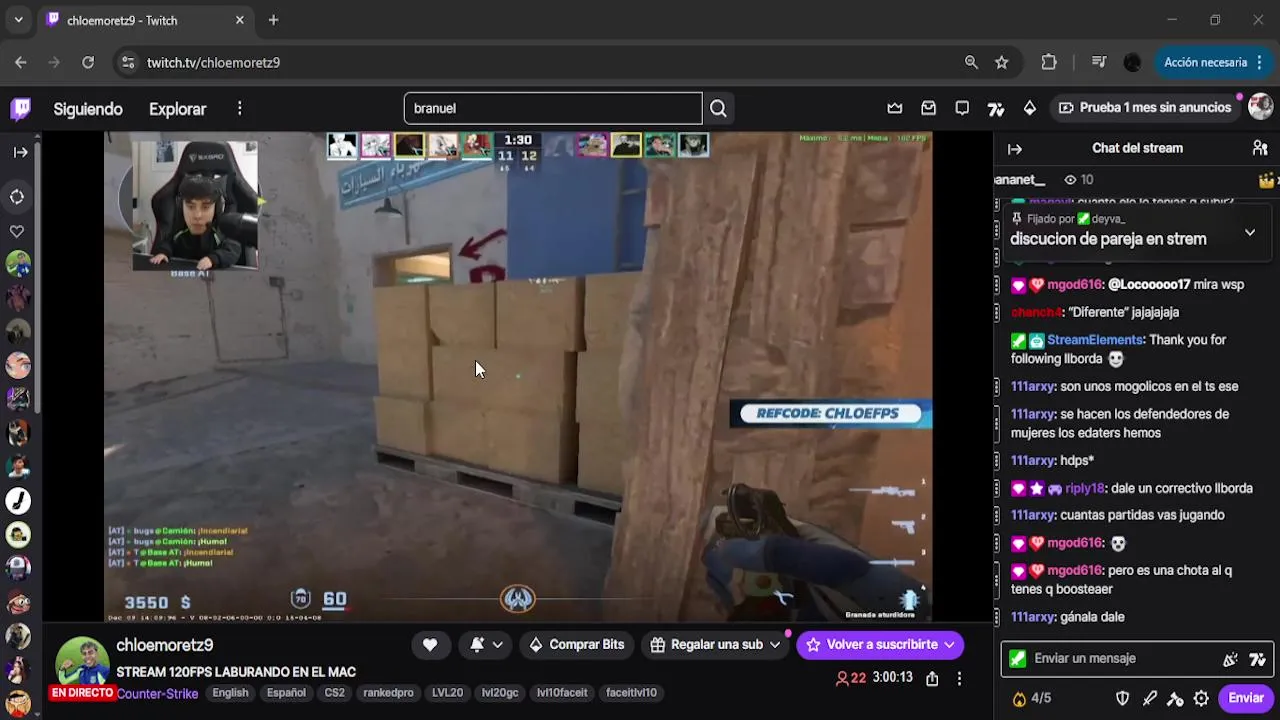Open Get Bits diamond icon in header
This screenshot has height=720, width=1280.
(x=1030, y=108)
